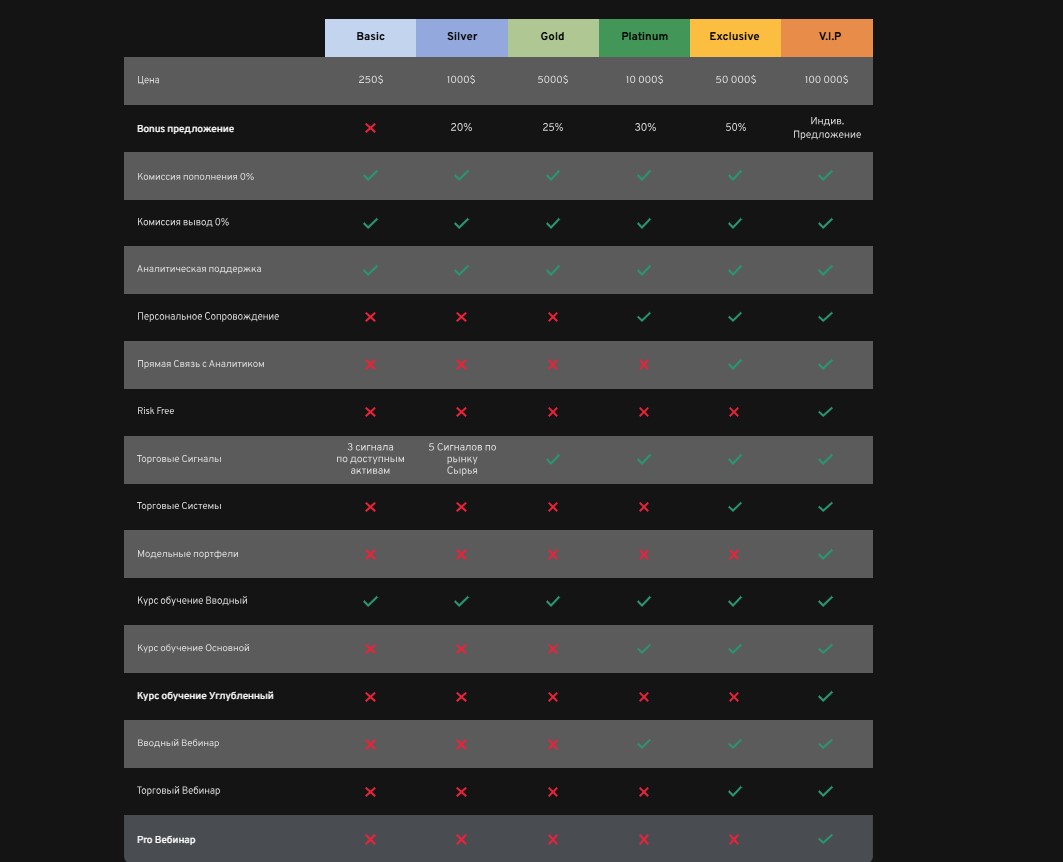This screenshot has height=862, width=1063.
Task: Expand the Торговые Сигналы row
Action: coord(180,459)
